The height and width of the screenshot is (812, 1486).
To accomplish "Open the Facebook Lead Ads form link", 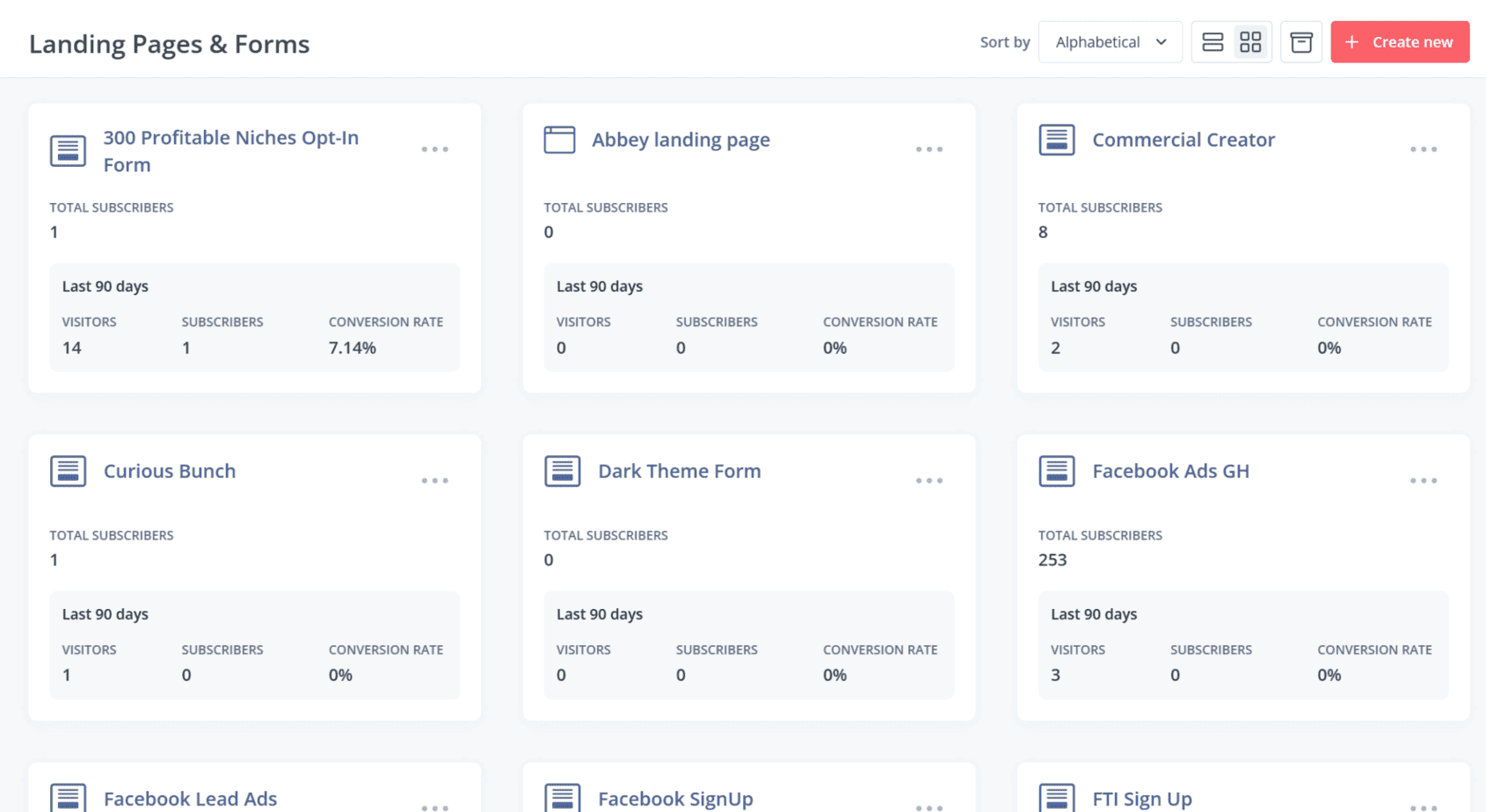I will pos(190,799).
